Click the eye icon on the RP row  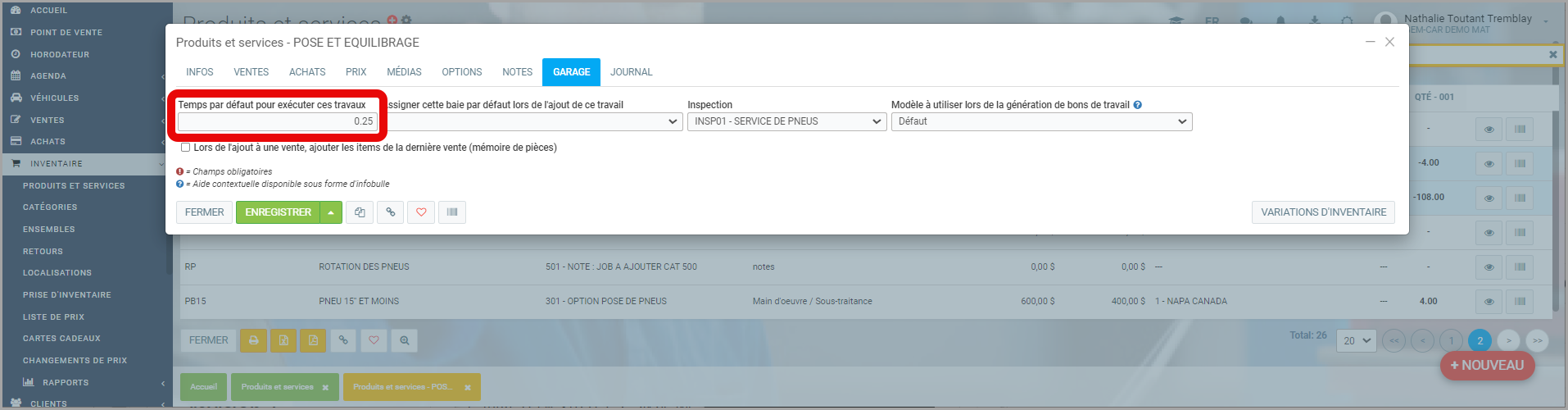click(x=1489, y=267)
